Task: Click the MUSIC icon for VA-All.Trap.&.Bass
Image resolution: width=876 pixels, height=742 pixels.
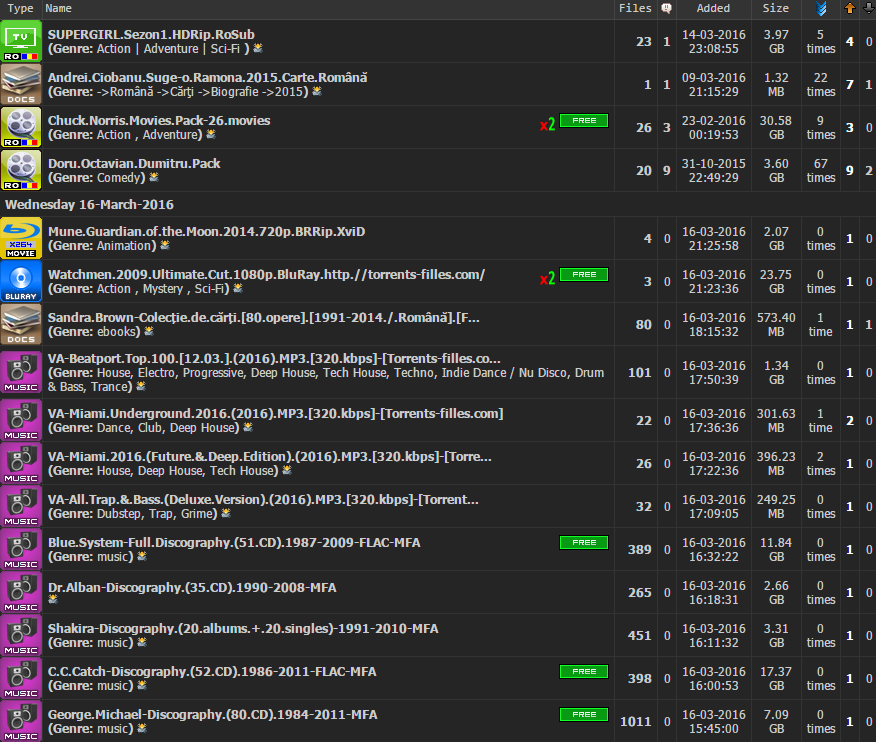Action: [21, 506]
